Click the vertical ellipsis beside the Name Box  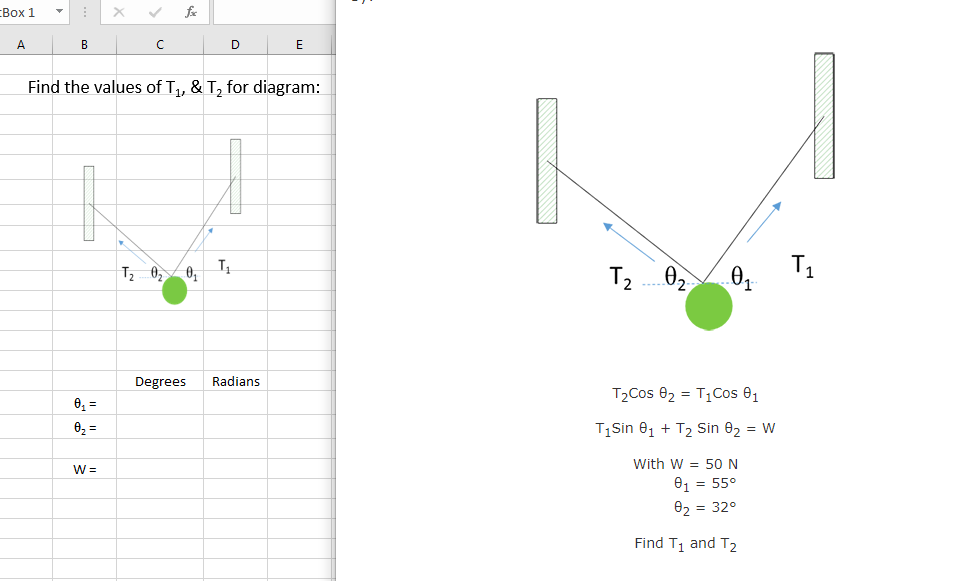(x=86, y=12)
